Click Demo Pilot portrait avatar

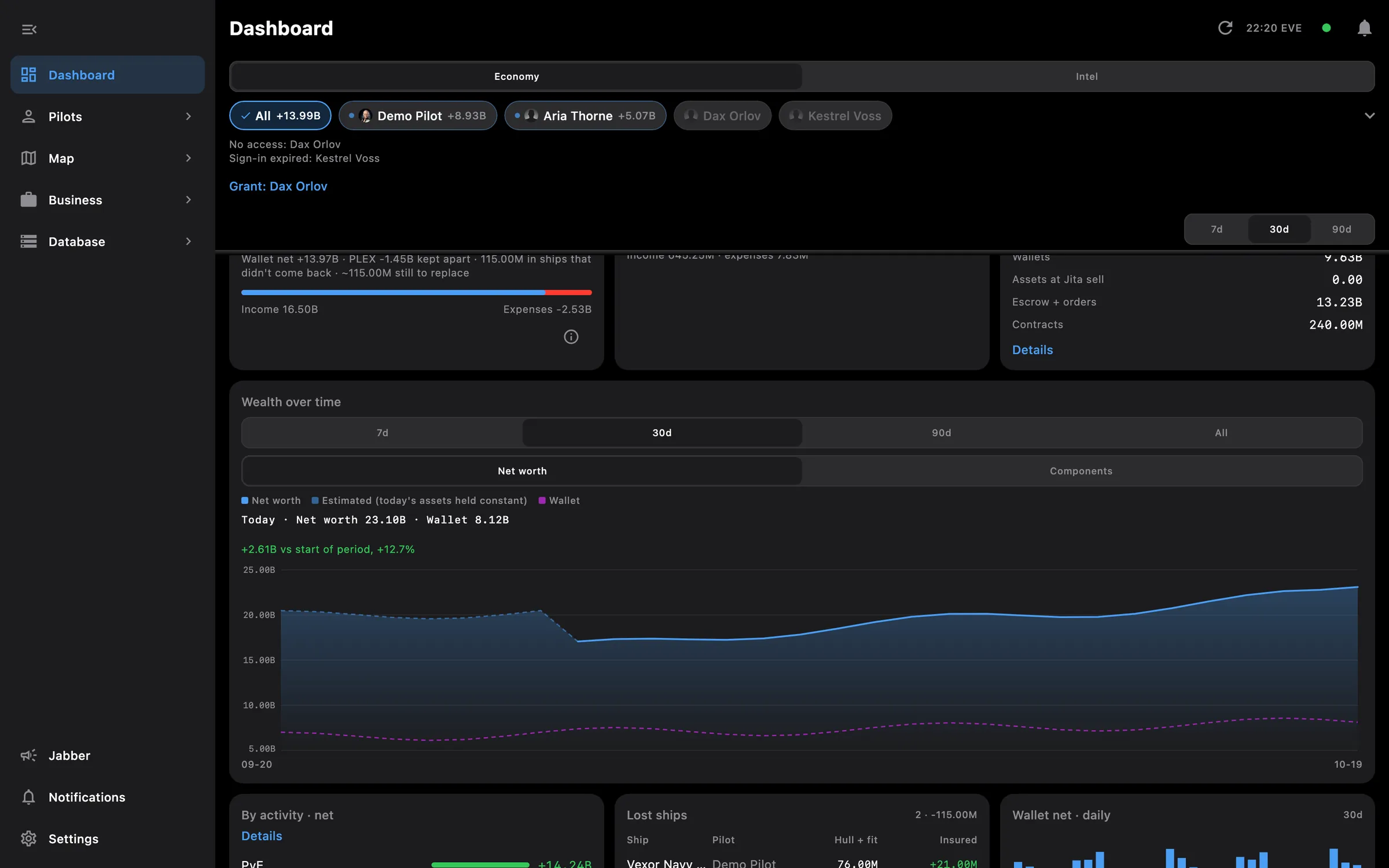click(365, 116)
